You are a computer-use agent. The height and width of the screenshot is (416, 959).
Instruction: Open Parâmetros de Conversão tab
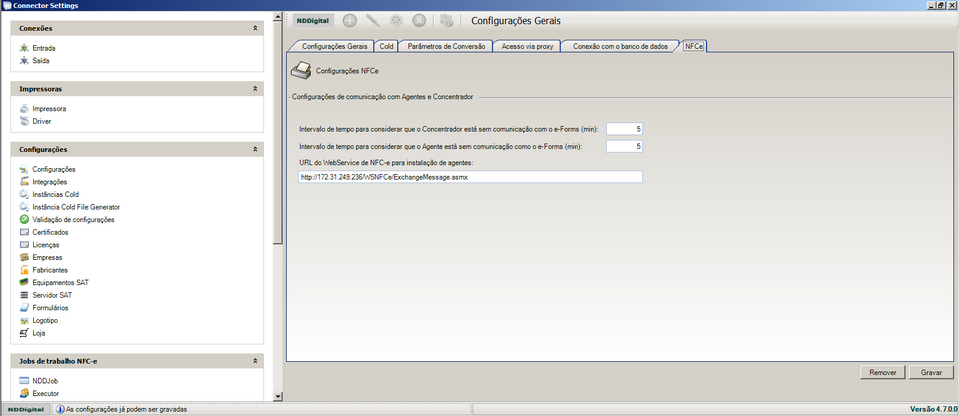click(x=446, y=46)
